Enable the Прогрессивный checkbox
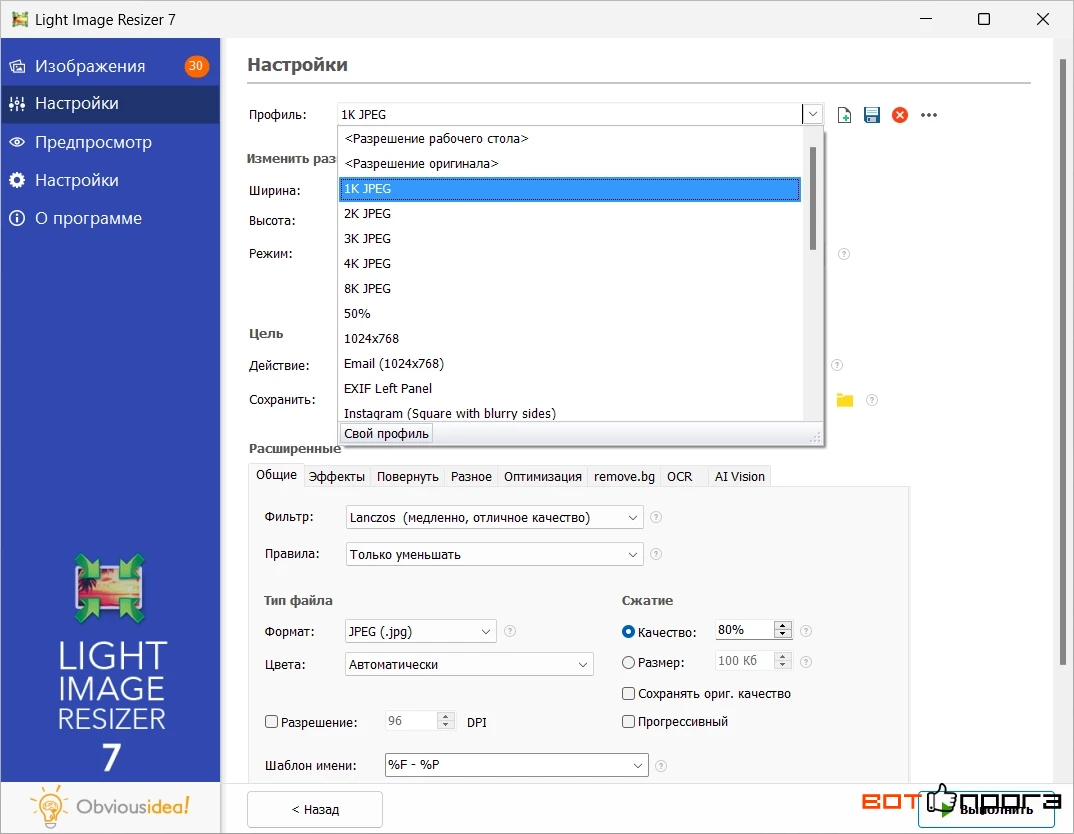Screen dimensions: 1074x834 628,721
